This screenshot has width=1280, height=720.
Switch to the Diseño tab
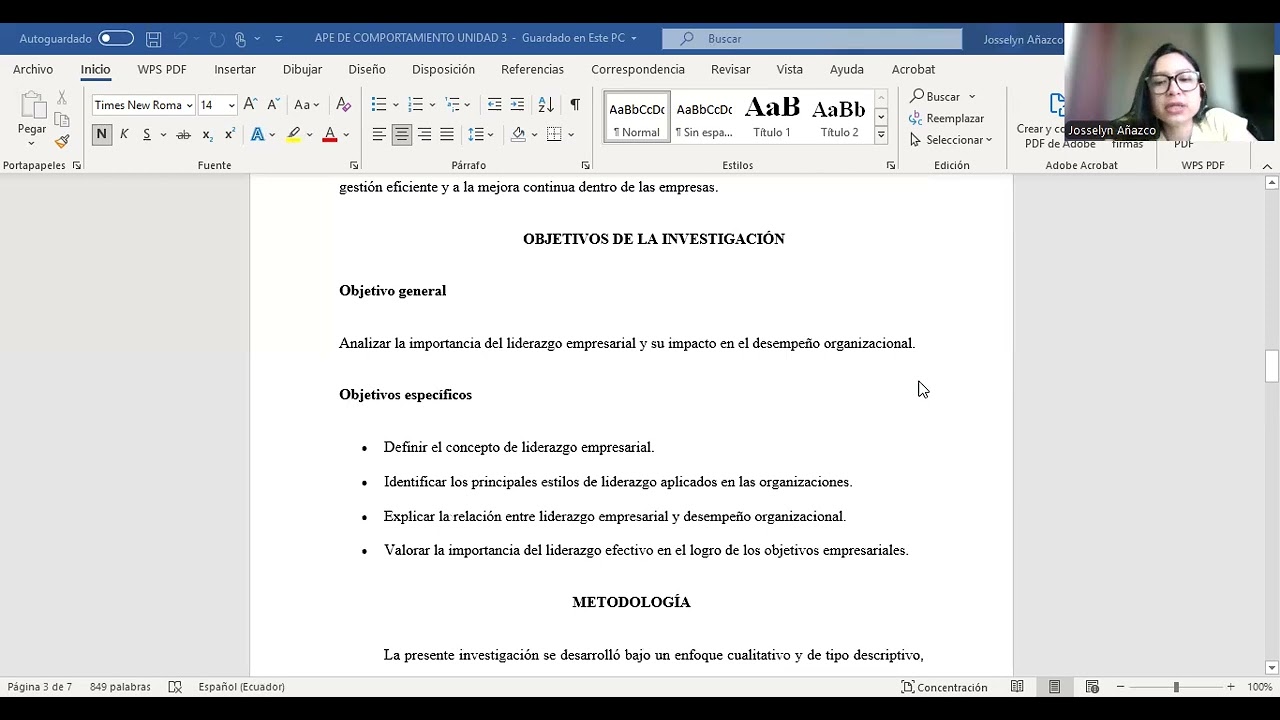coord(367,69)
